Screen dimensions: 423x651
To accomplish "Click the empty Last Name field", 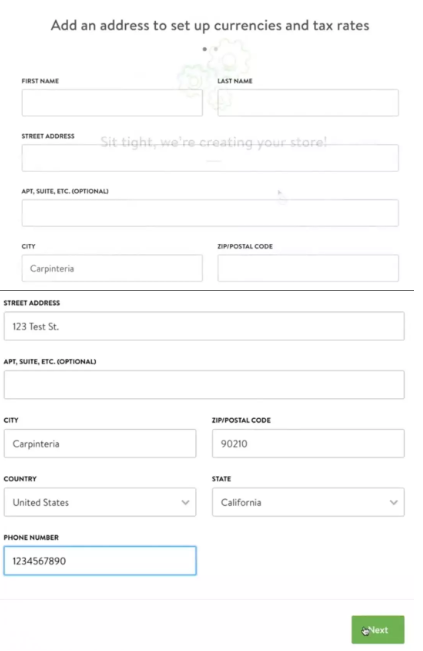I will pyautogui.click(x=308, y=103).
